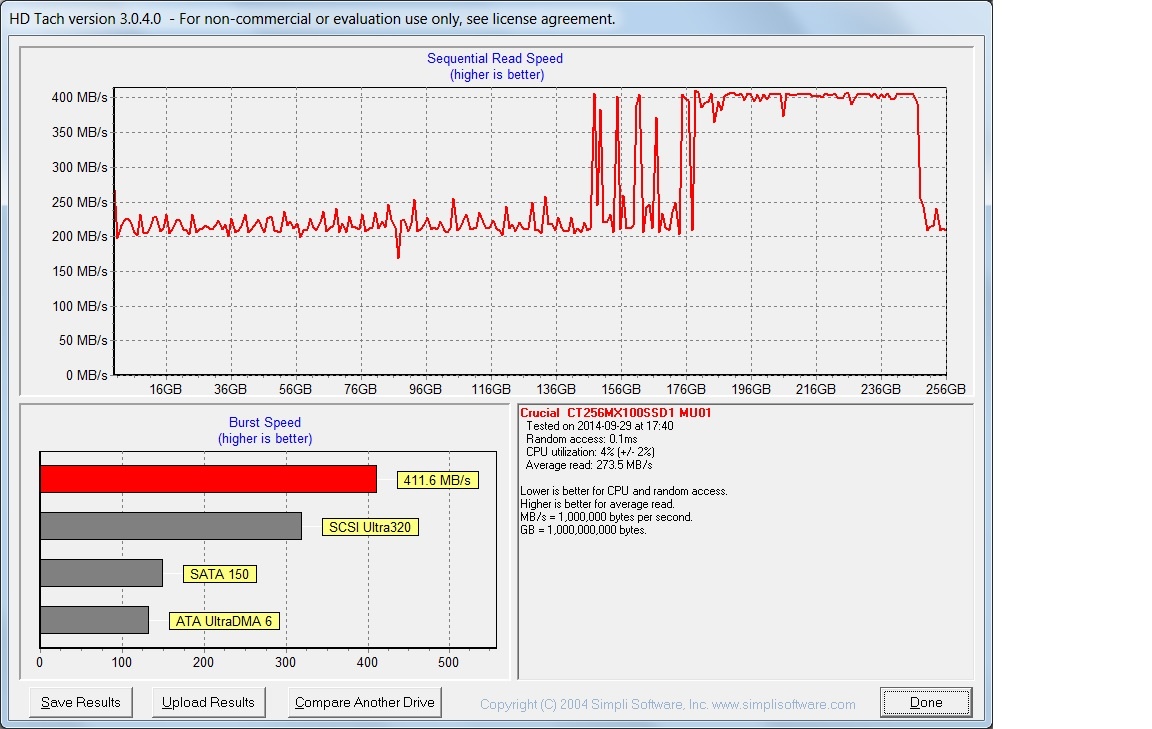Click the red 411.6 MB/s burst bar
1152x729 pixels.
pyautogui.click(x=209, y=479)
